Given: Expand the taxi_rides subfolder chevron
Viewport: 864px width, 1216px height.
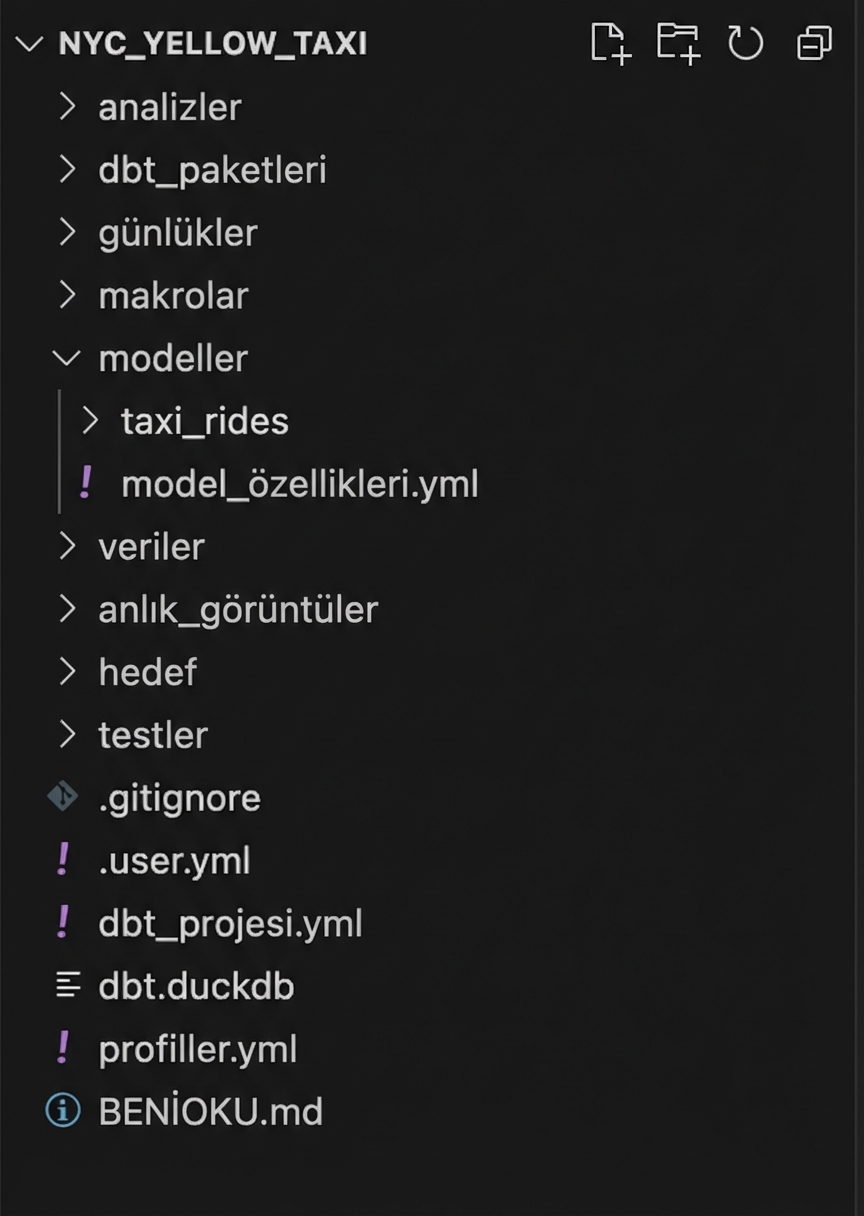Looking at the screenshot, I should pos(90,421).
